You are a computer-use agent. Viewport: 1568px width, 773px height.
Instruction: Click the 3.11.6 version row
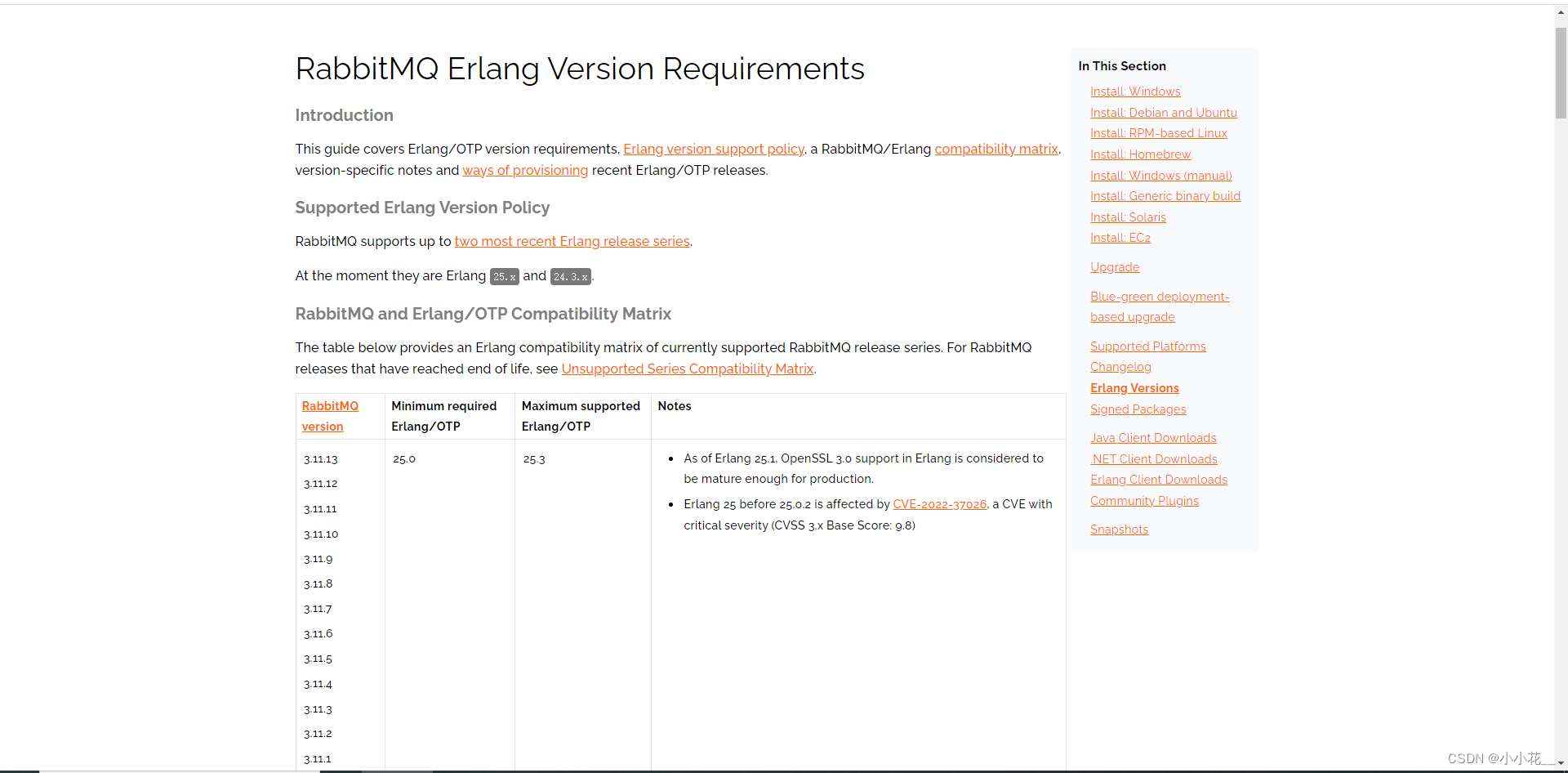(x=318, y=634)
